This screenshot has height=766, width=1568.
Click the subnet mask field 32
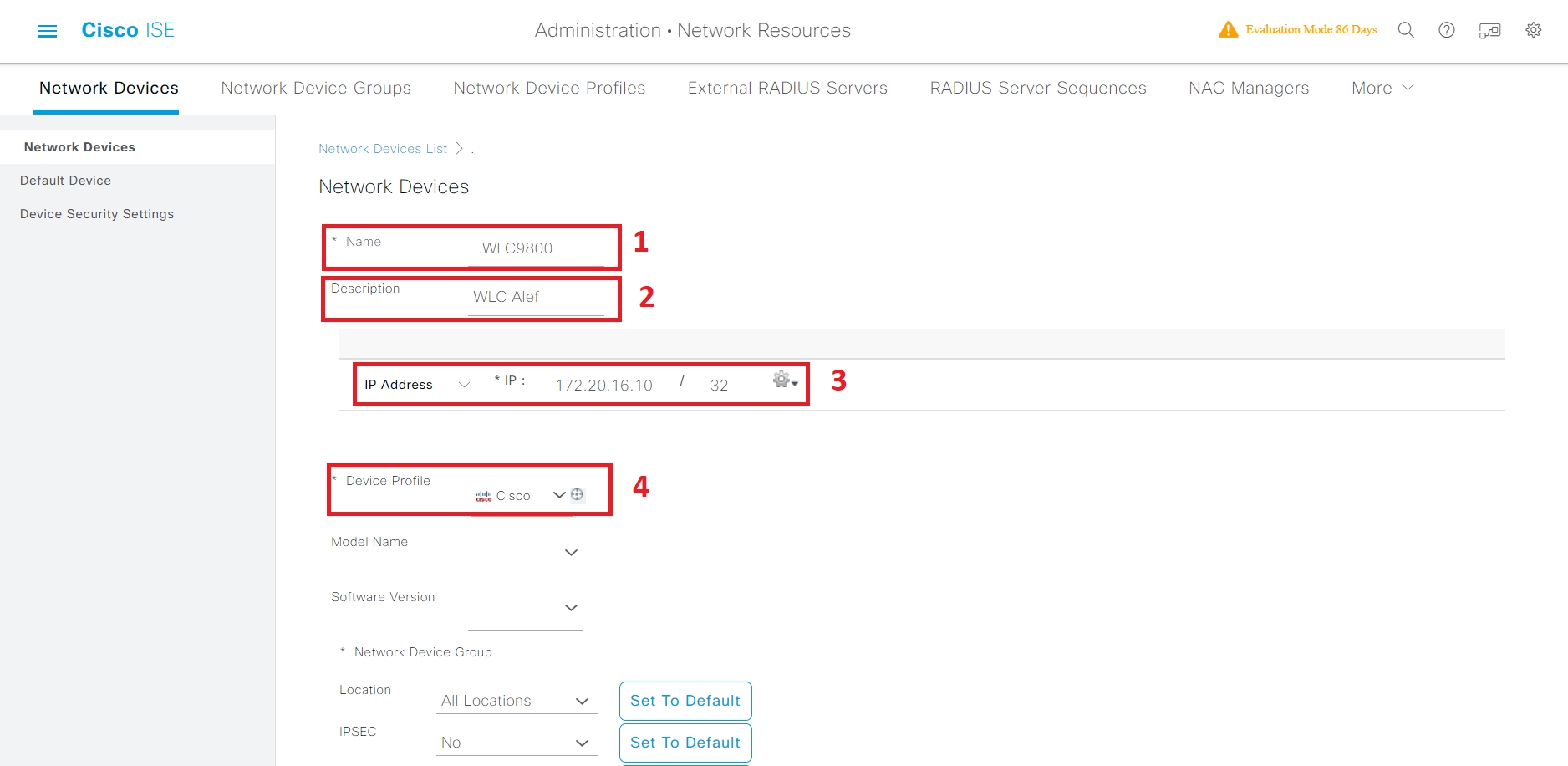(x=731, y=386)
